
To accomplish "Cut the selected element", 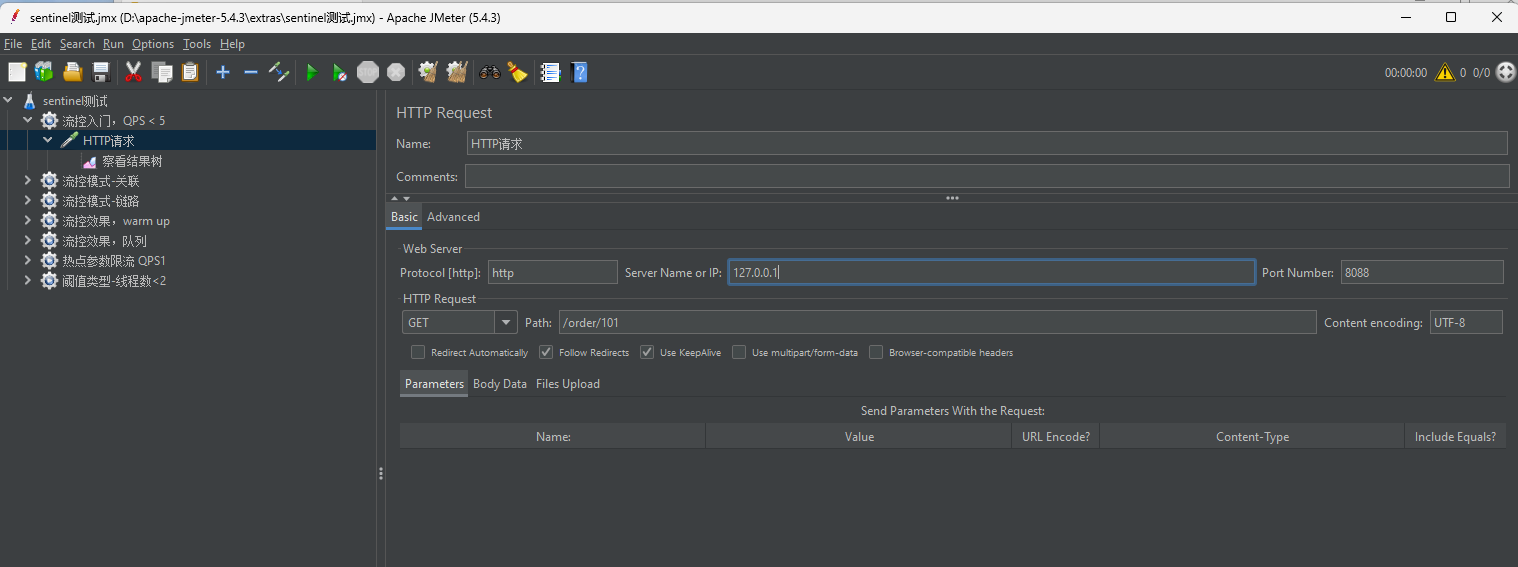I will tap(133, 72).
